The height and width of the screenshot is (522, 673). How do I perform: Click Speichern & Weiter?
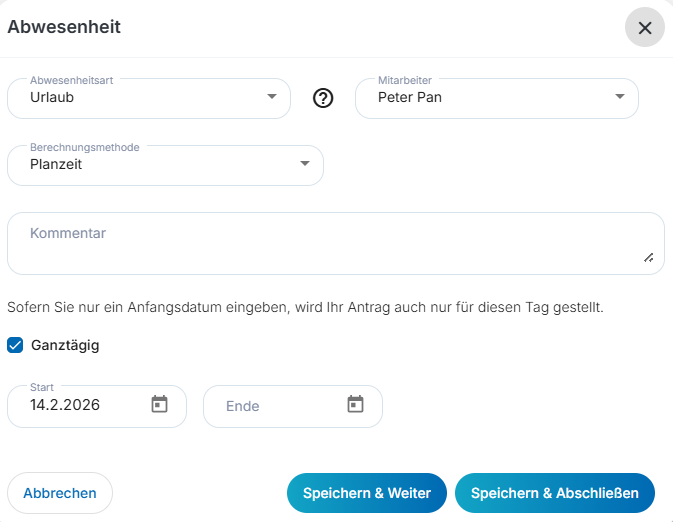[366, 493]
